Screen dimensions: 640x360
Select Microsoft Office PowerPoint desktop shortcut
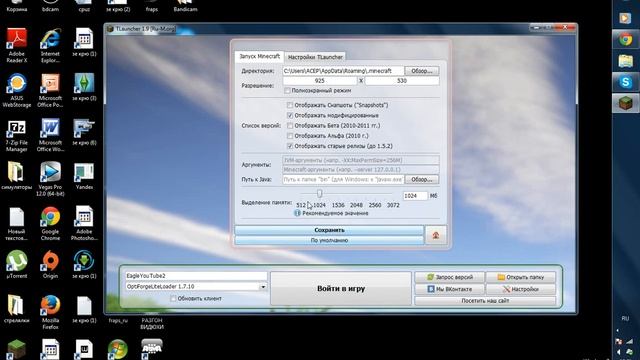(x=50, y=90)
